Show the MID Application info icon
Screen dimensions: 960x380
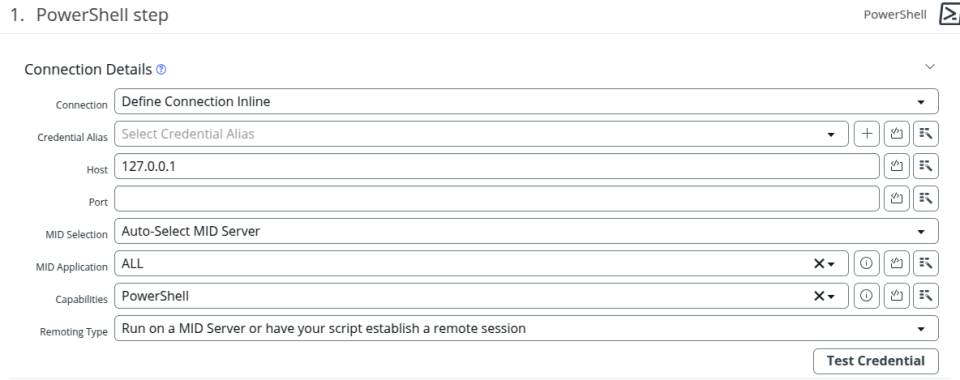coord(866,263)
